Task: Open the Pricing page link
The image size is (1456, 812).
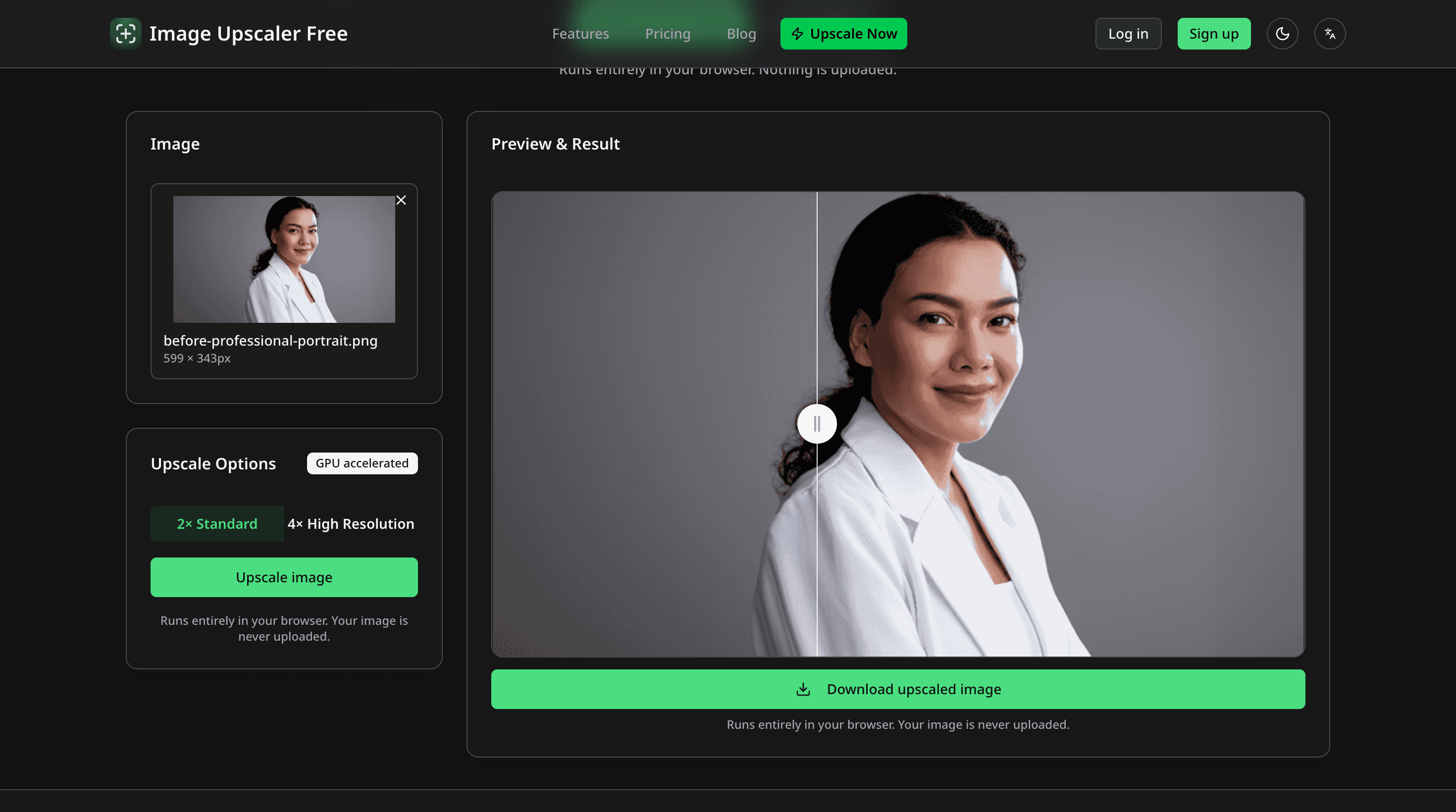Action: click(668, 34)
